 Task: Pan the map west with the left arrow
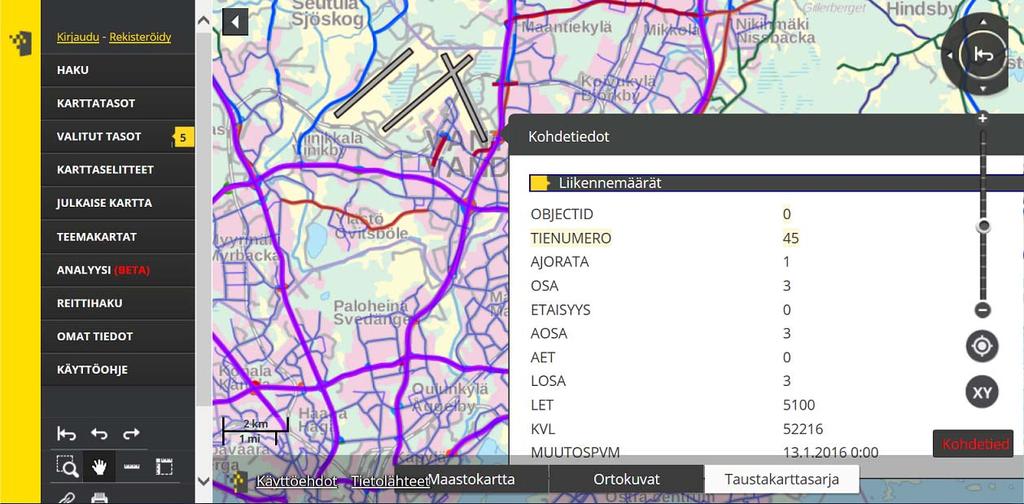pyautogui.click(x=951, y=55)
